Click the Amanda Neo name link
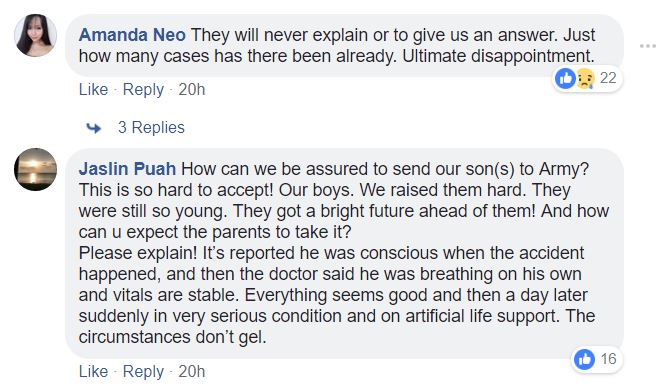 pyautogui.click(x=132, y=35)
